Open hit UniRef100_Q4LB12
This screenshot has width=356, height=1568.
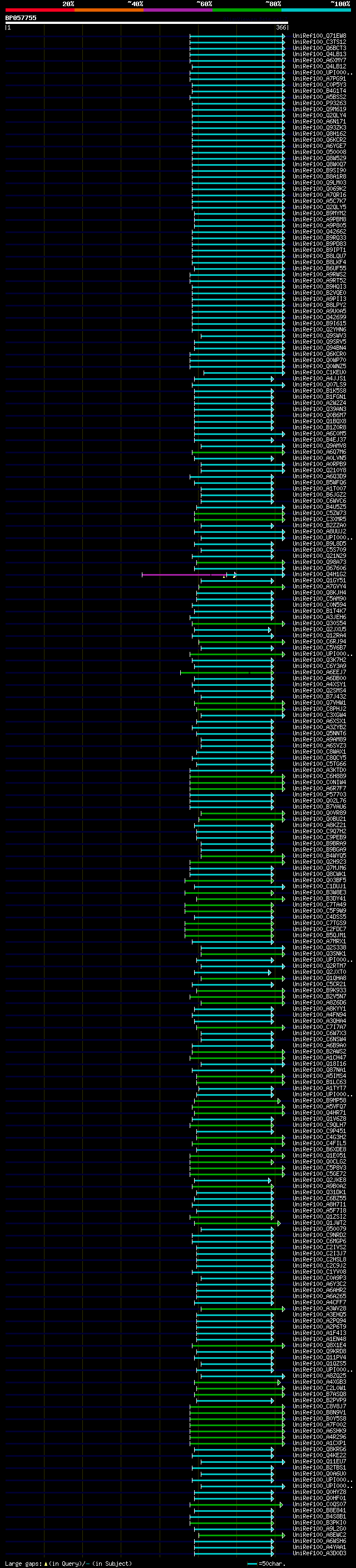pyautogui.click(x=319, y=66)
